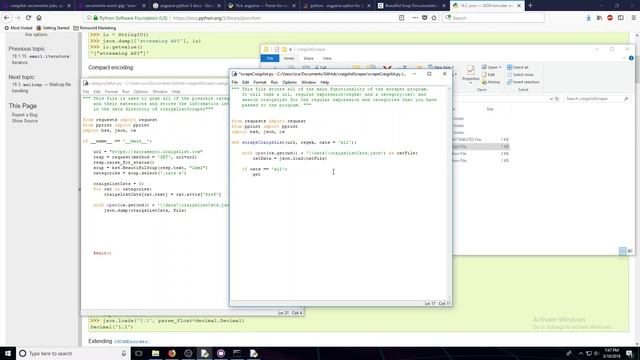
Task: Refresh the Explorer folder view
Action: point(557,99)
